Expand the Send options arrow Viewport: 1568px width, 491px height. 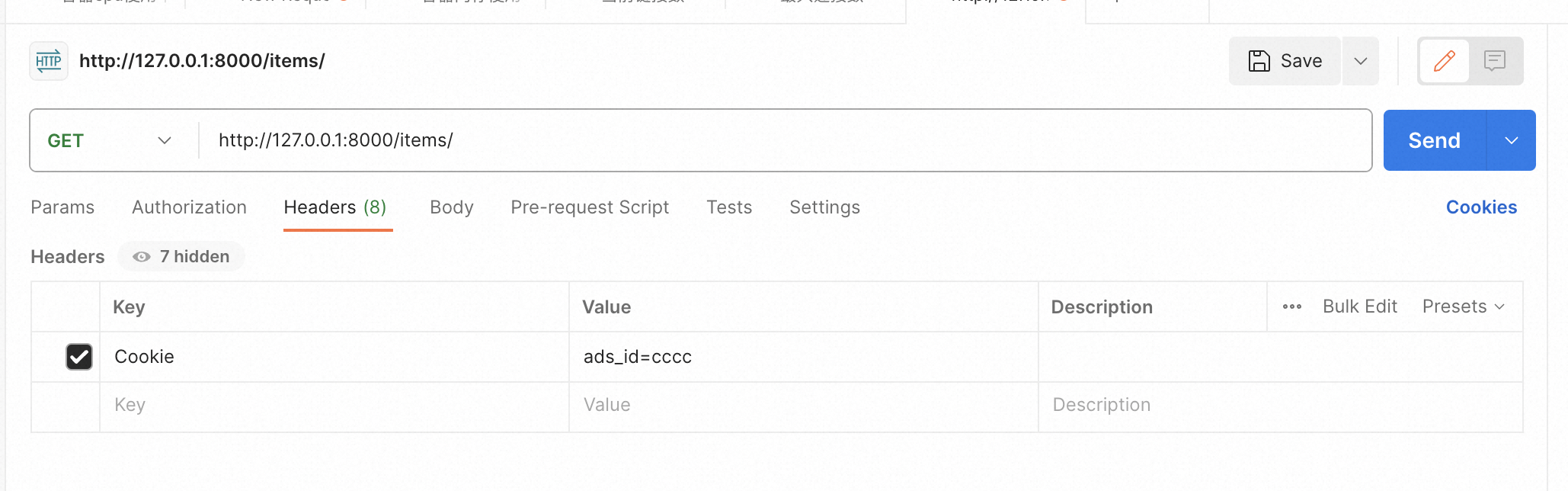tap(1512, 140)
